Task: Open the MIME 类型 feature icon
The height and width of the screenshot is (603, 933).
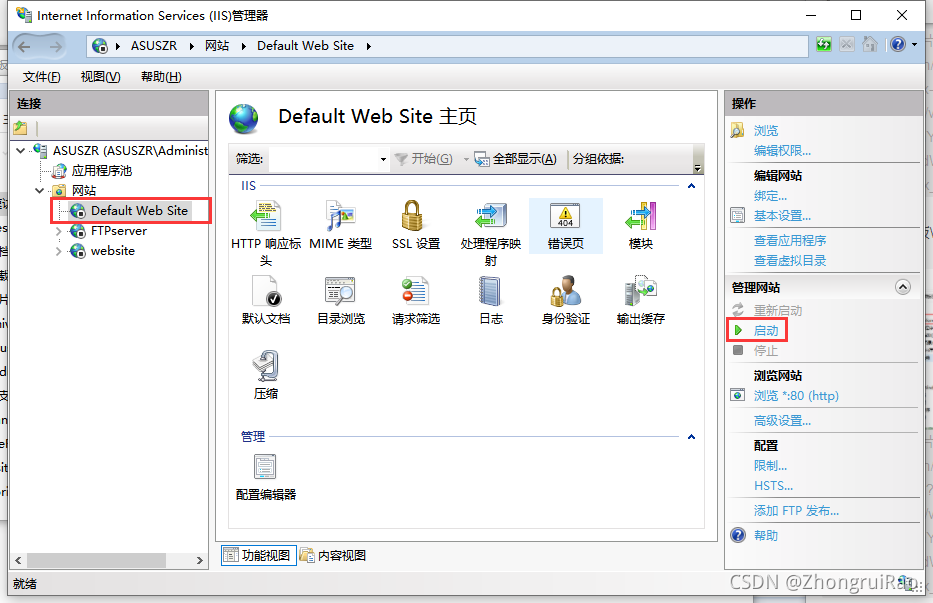Action: pyautogui.click(x=340, y=216)
